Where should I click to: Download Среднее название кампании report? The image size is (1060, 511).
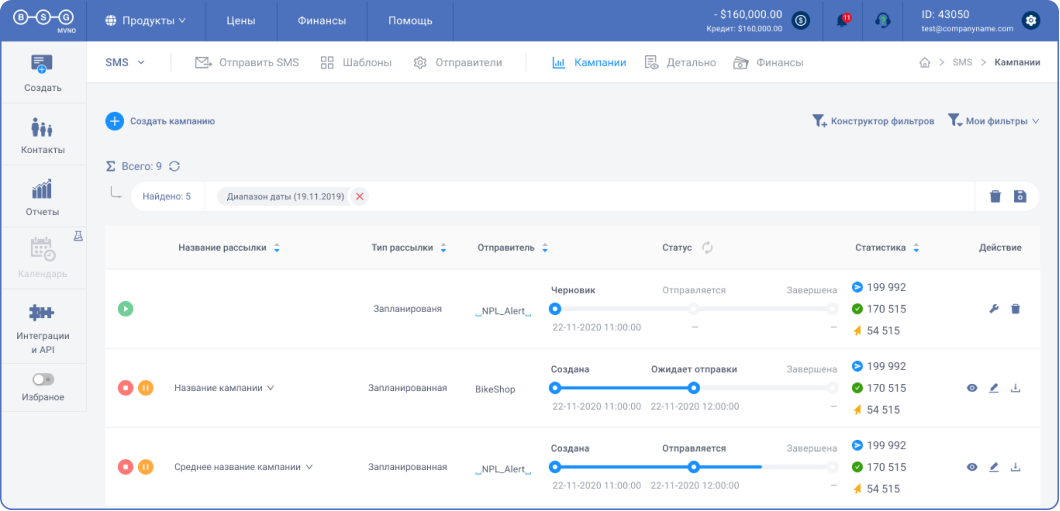[1015, 467]
